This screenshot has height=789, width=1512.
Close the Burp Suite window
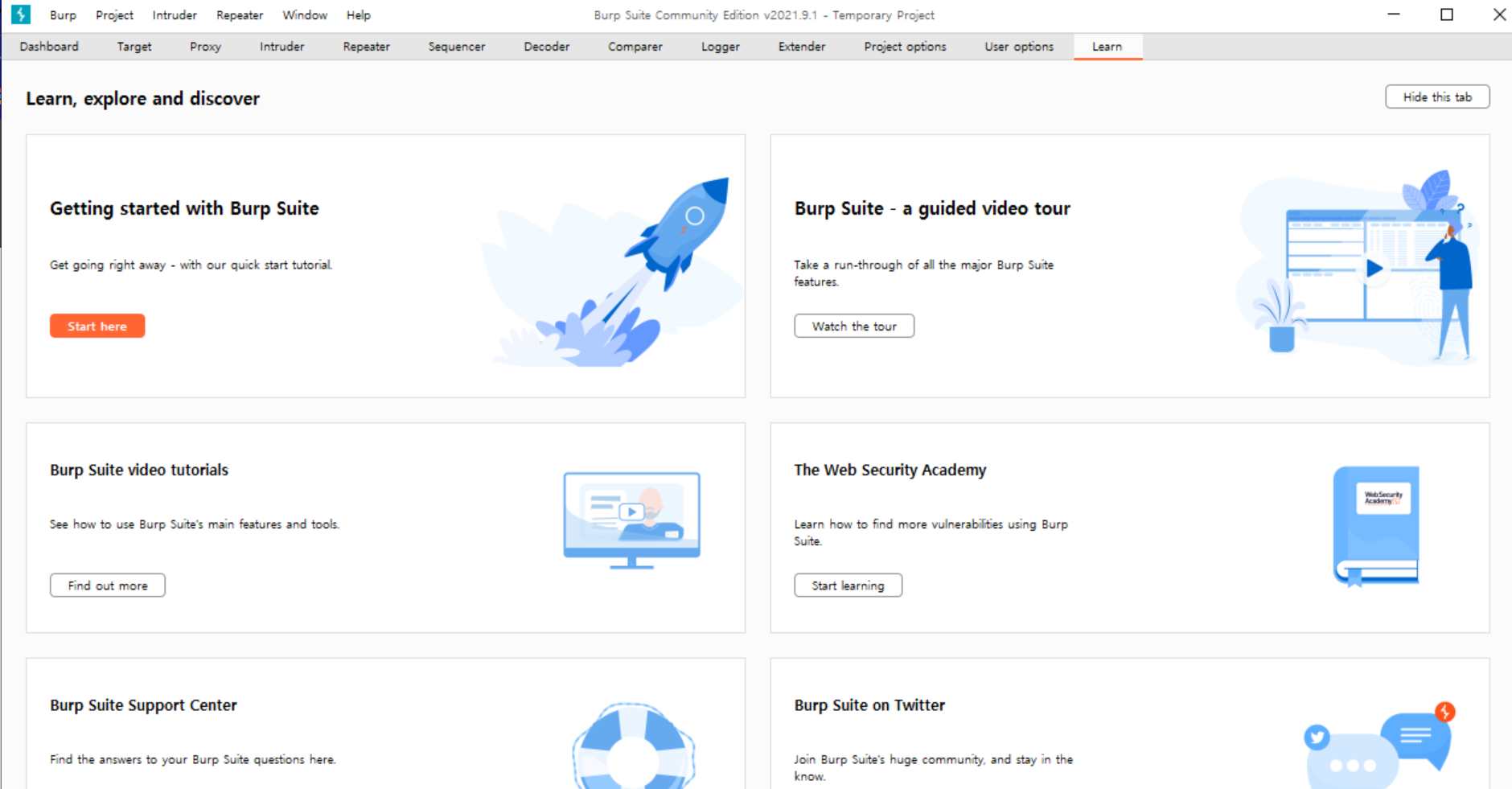point(1499,14)
